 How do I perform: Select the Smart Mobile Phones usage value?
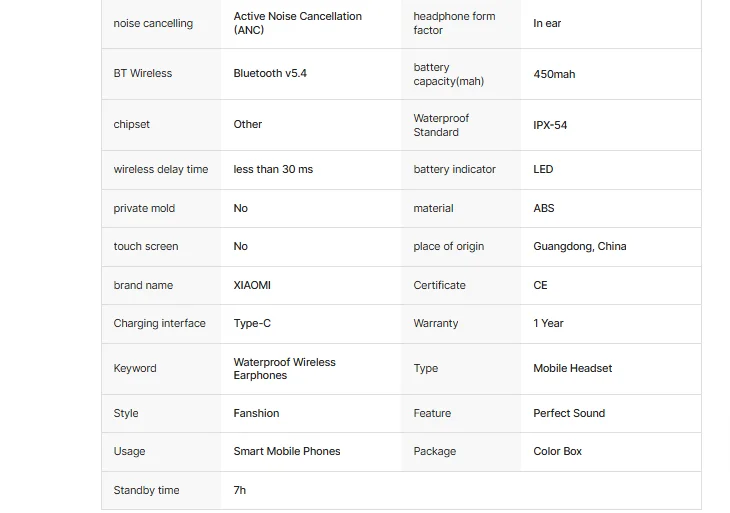coord(287,451)
